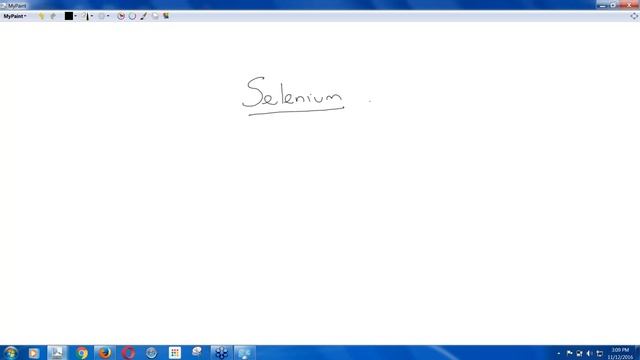640x360 pixels.
Task: Launch Google Chrome from taskbar
Action: pyautogui.click(x=81, y=353)
